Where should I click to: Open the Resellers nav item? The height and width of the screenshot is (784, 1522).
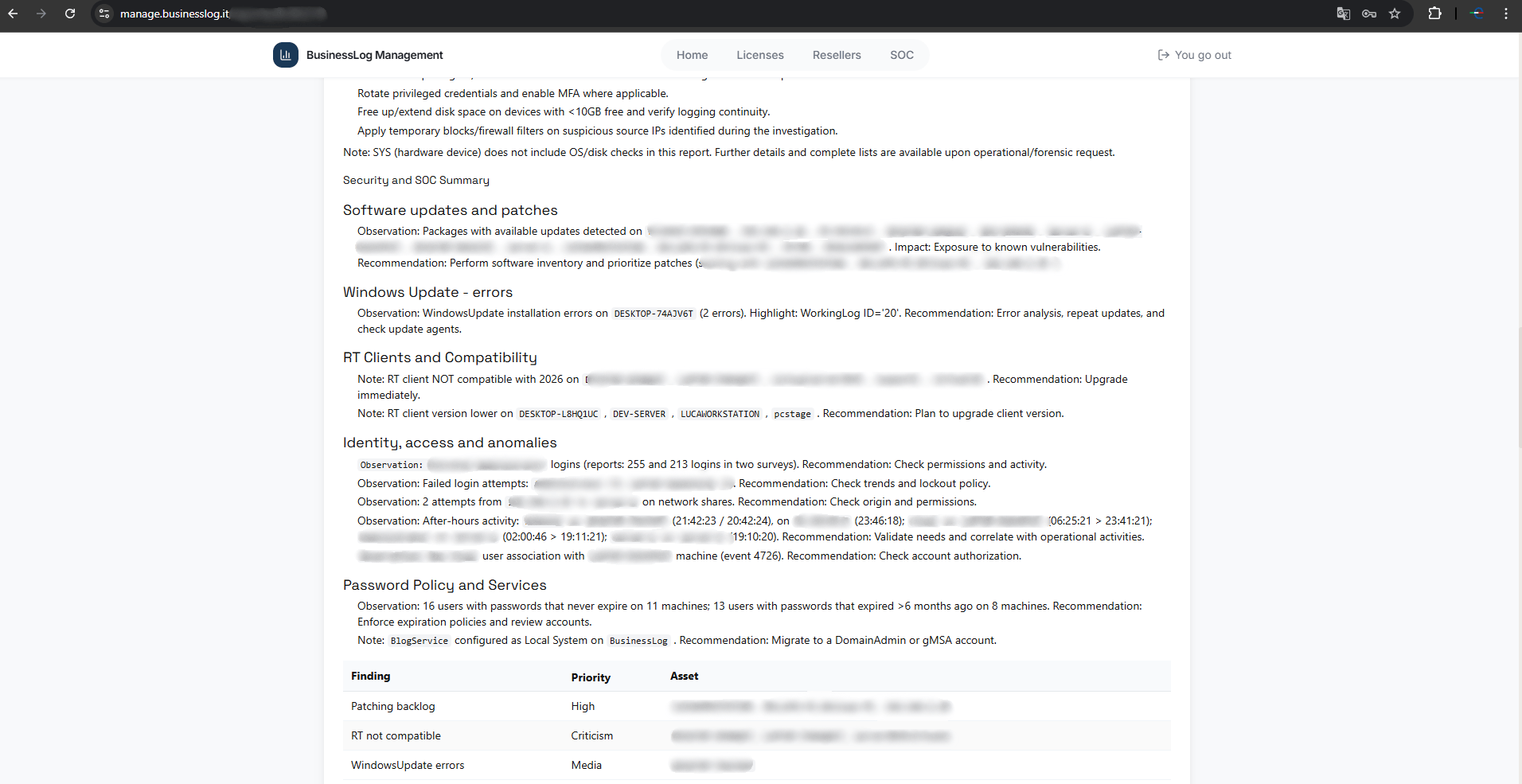837,55
